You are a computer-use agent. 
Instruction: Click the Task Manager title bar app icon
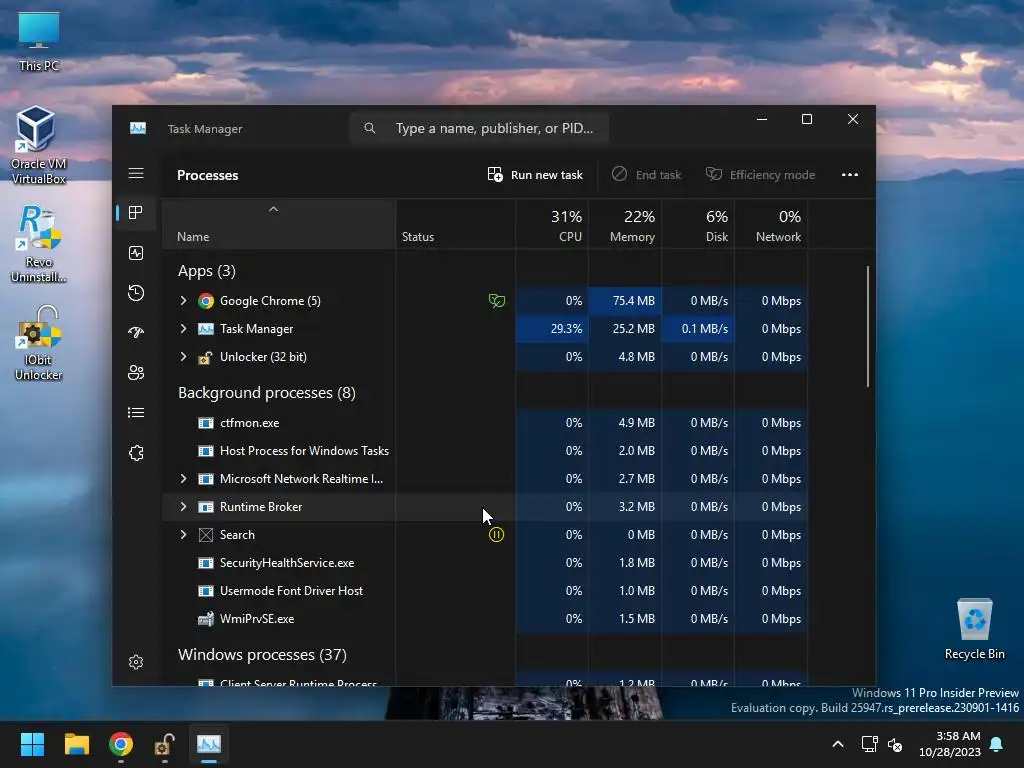coord(138,129)
